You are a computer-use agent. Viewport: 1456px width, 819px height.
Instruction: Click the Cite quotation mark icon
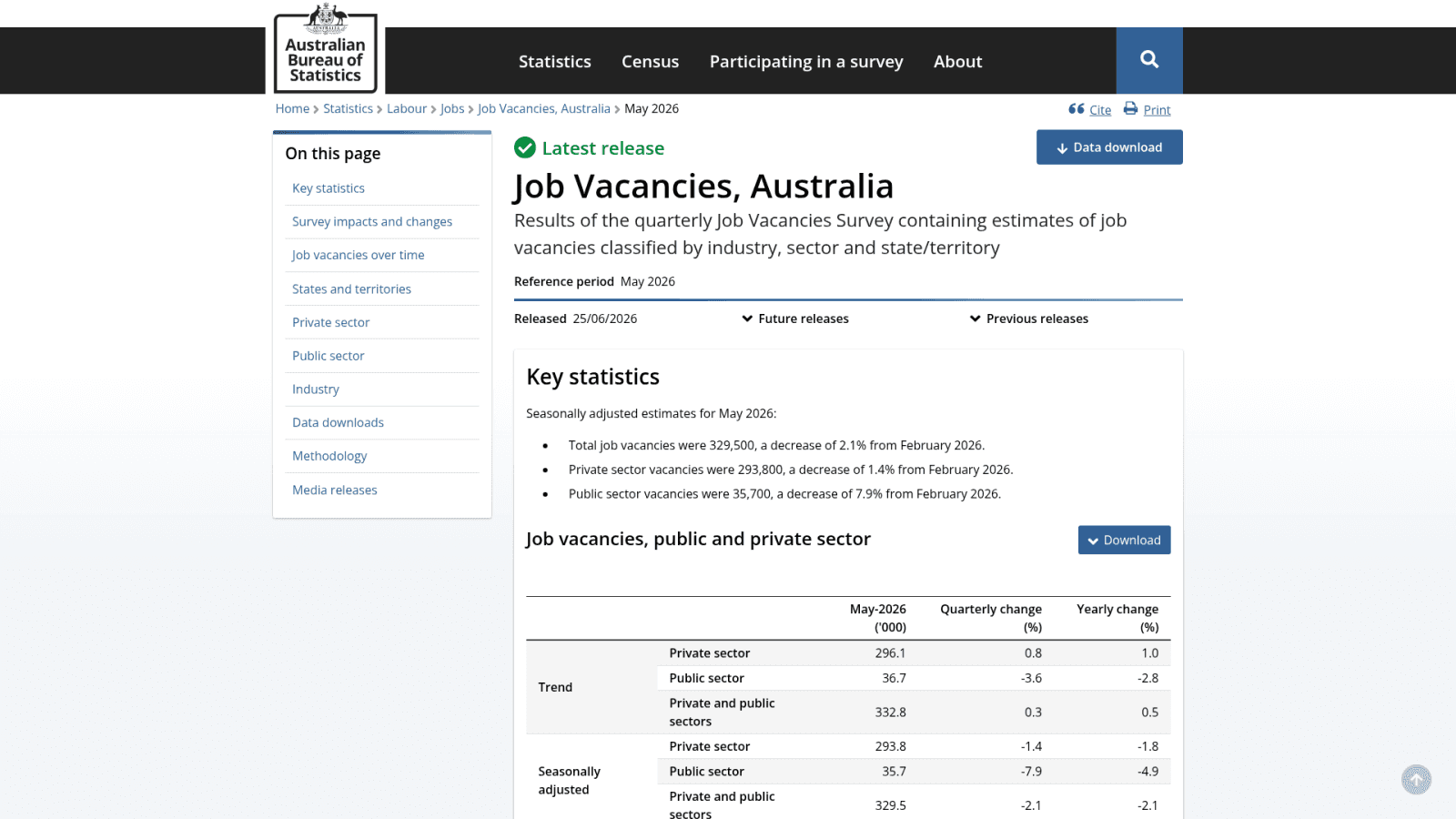[1077, 109]
